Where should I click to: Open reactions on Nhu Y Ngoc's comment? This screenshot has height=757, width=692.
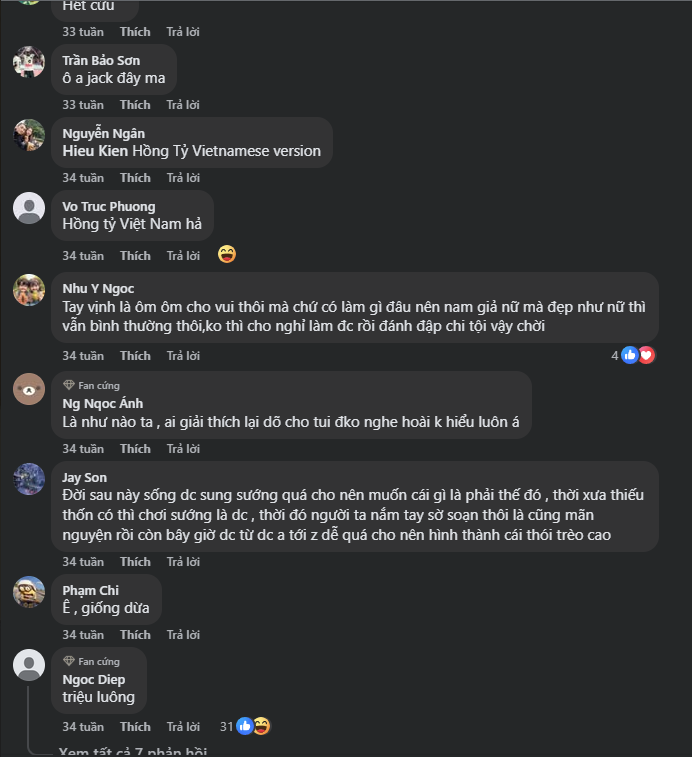(x=637, y=355)
